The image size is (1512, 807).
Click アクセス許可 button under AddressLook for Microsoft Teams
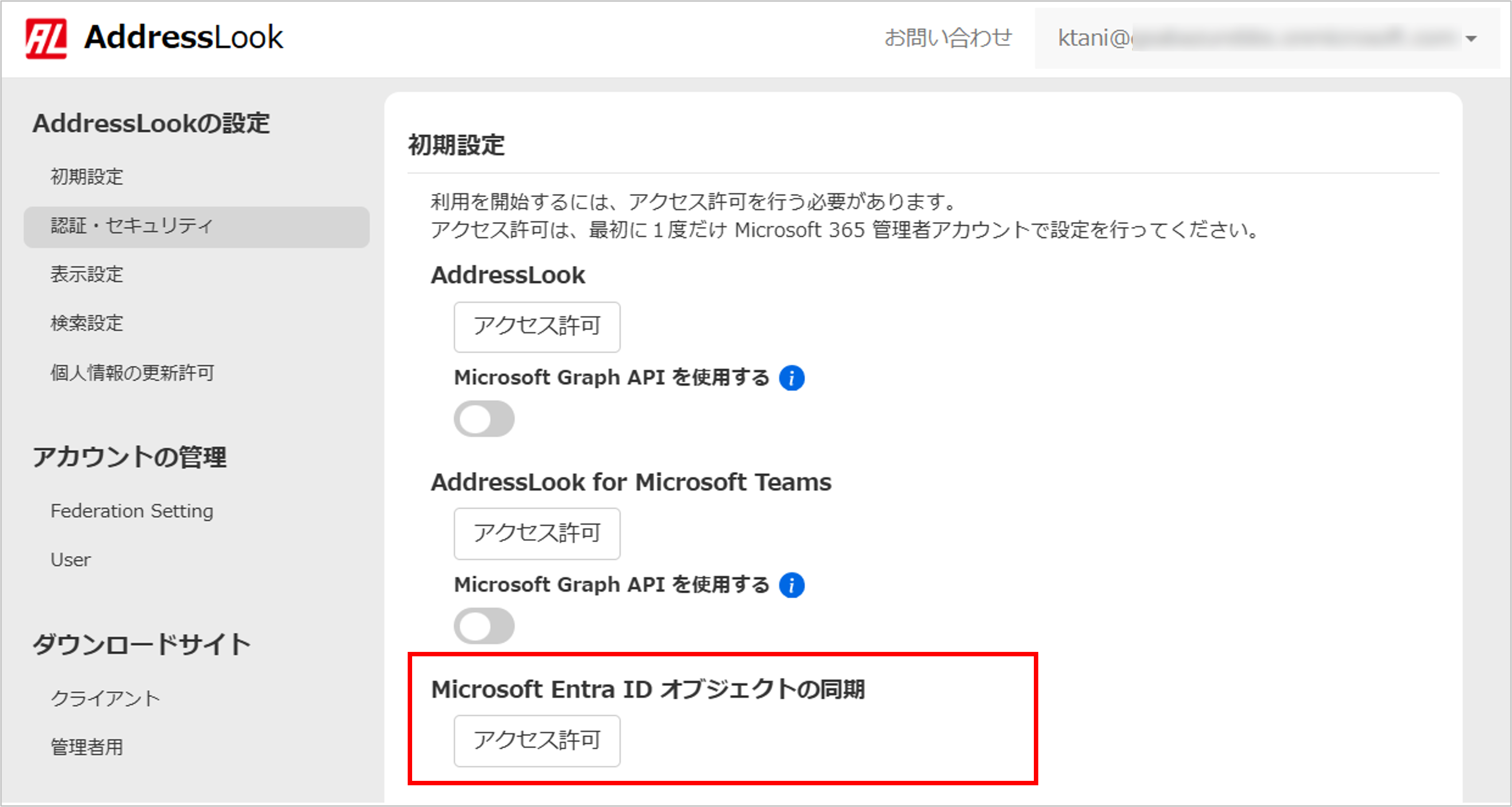537,534
